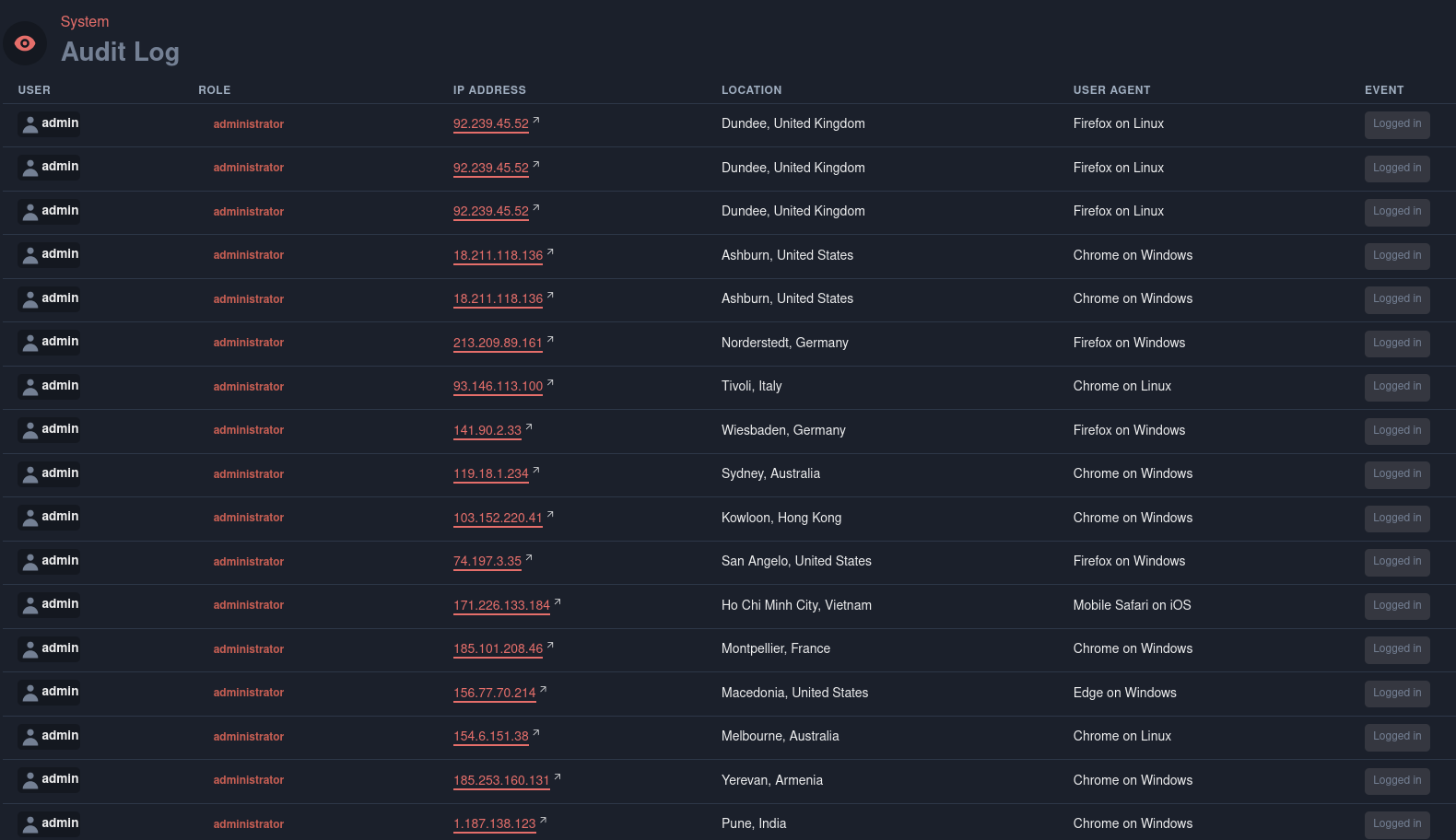The image size is (1456, 840).
Task: Click administrator role in Melbourne row
Action: point(249,737)
